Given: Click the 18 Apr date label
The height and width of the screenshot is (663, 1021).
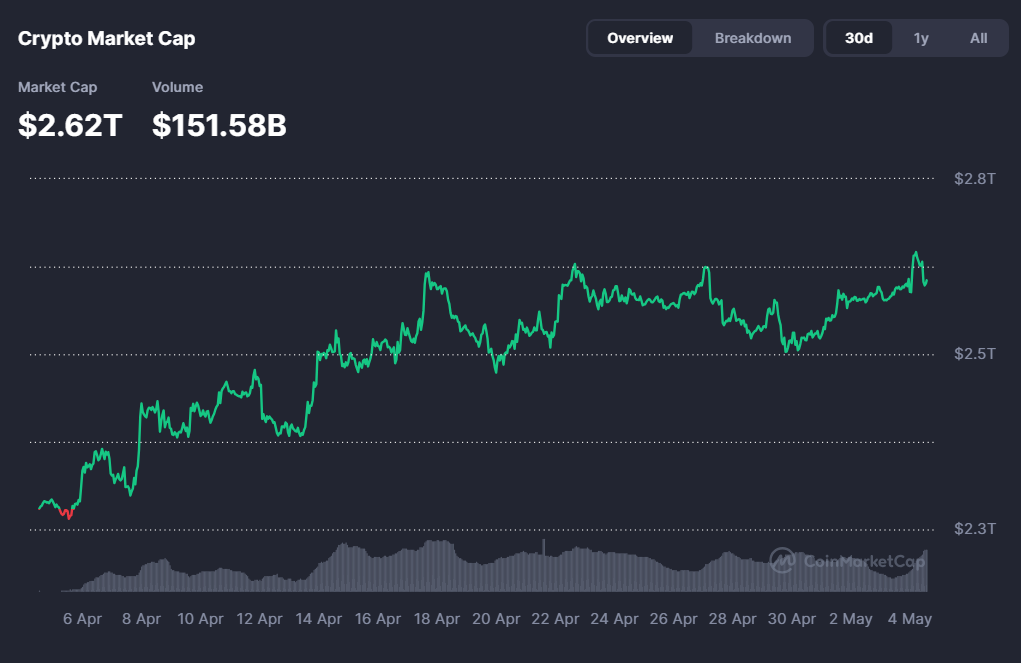Looking at the screenshot, I should [x=437, y=619].
